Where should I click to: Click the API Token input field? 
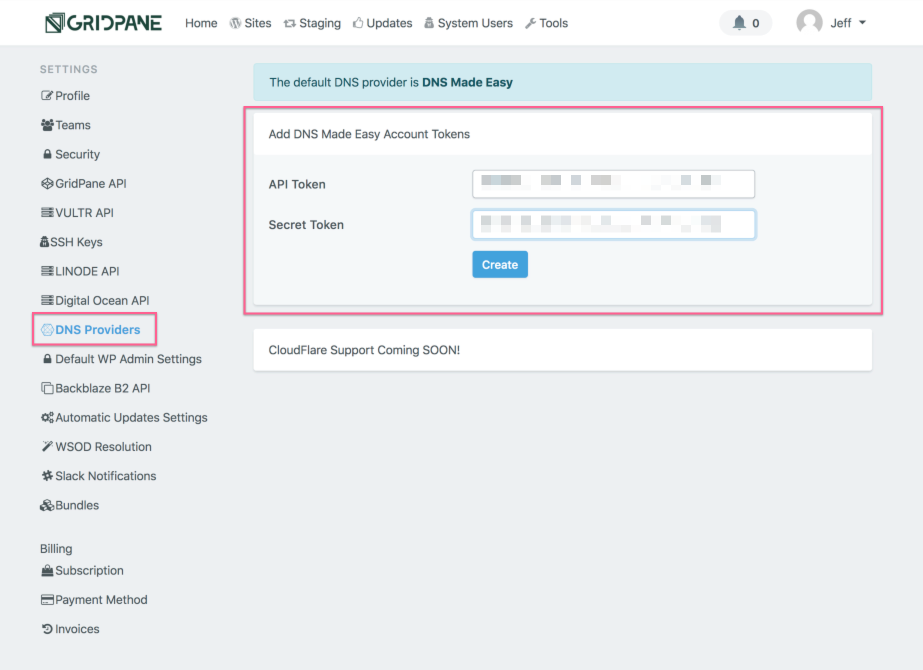tap(613, 184)
